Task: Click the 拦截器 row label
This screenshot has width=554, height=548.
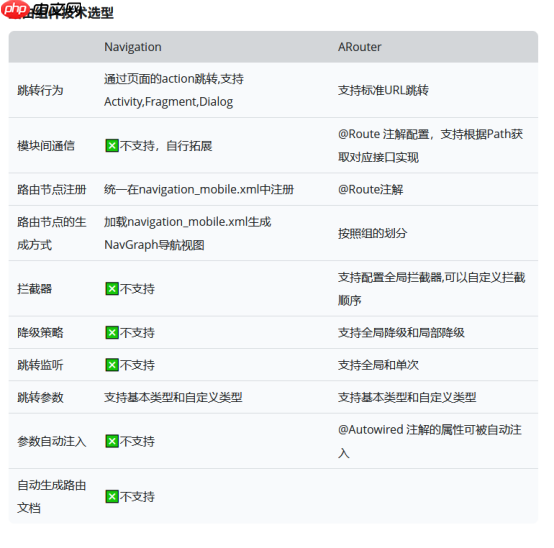Action: click(35, 289)
